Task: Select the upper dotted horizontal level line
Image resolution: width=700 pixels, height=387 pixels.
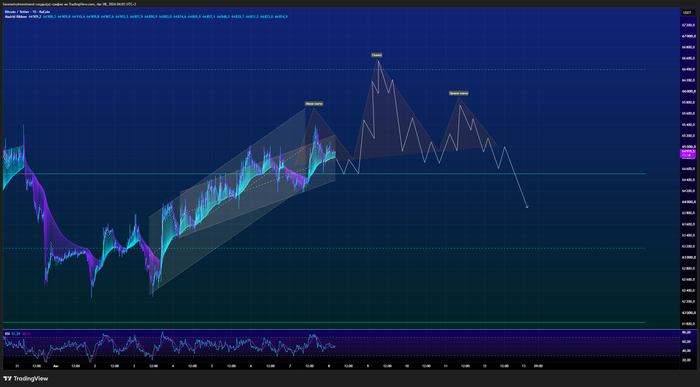Action: click(324, 70)
